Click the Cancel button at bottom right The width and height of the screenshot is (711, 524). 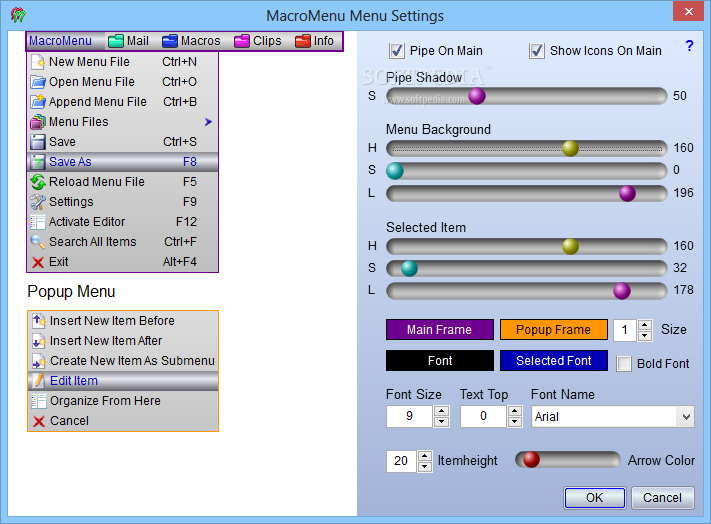(x=662, y=498)
